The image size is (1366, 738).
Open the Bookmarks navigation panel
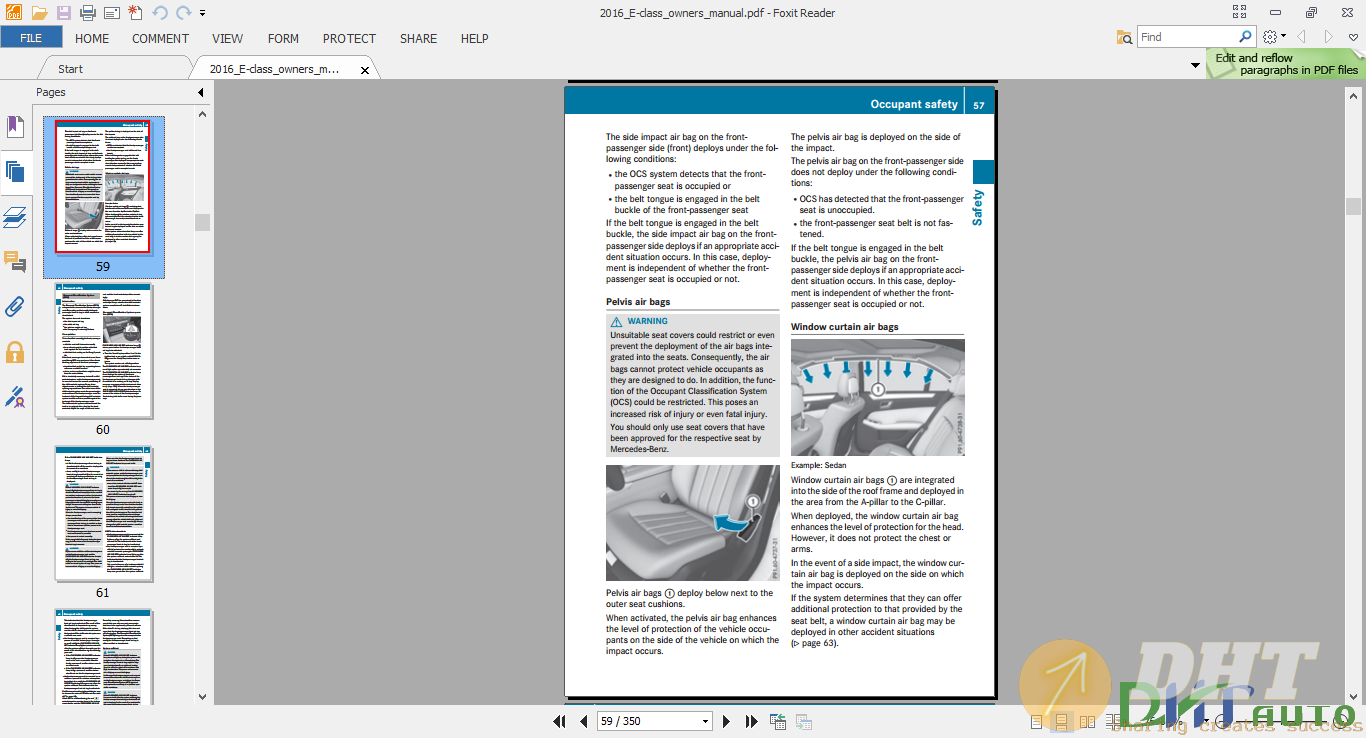[x=15, y=127]
